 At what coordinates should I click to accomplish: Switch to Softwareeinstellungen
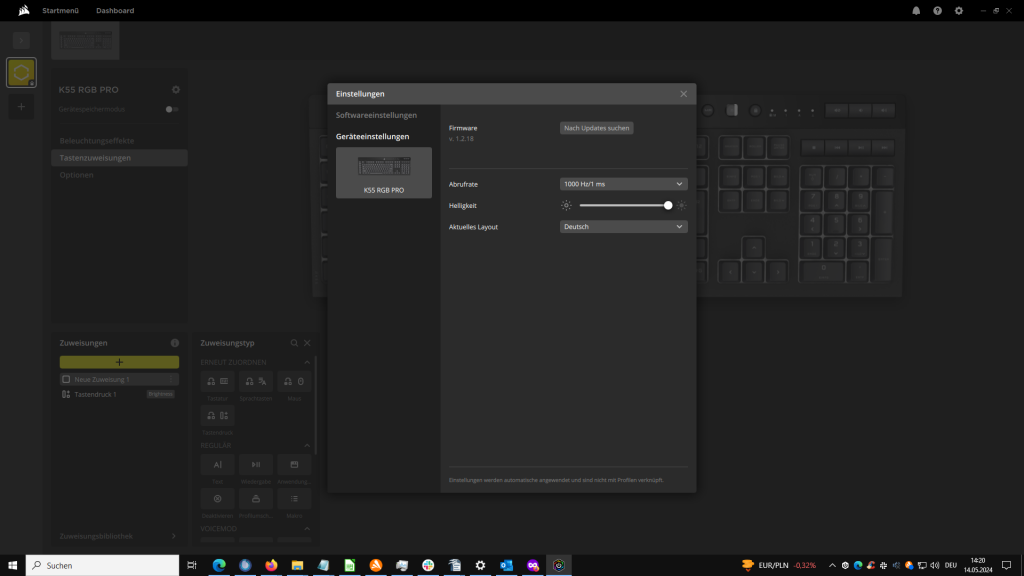tap(376, 115)
